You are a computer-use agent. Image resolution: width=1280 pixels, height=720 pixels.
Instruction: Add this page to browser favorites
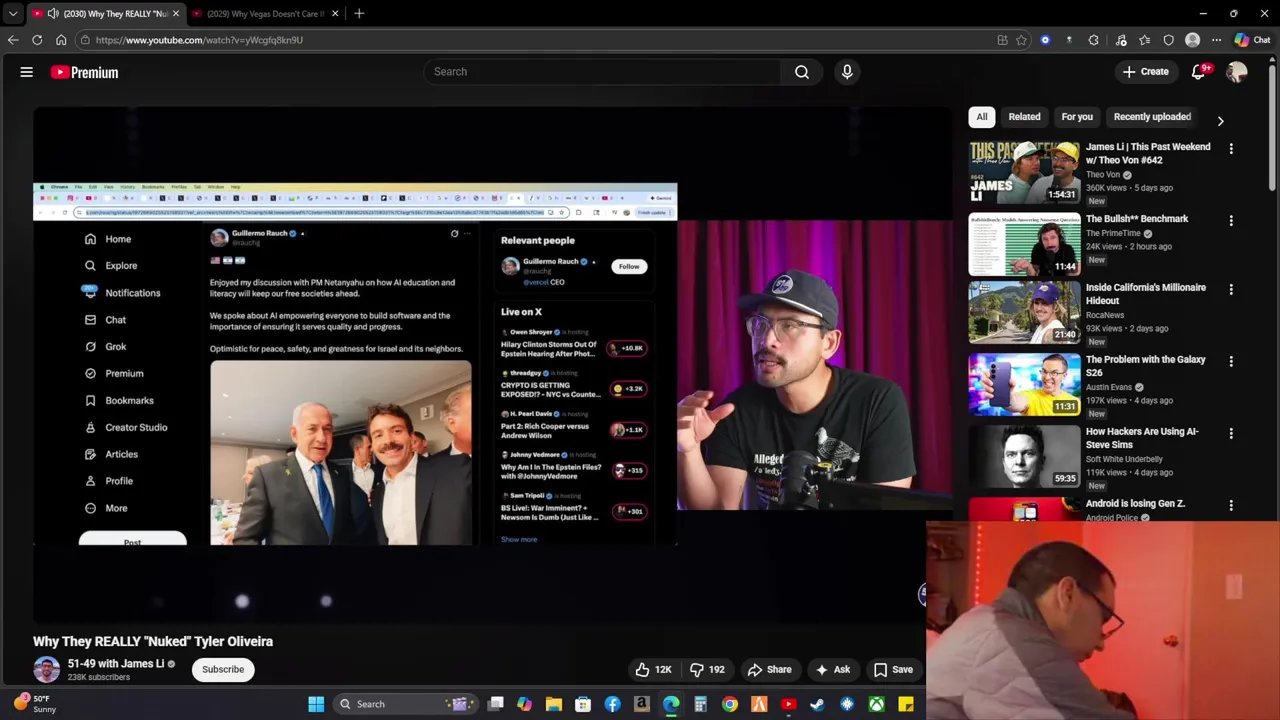click(x=1021, y=40)
